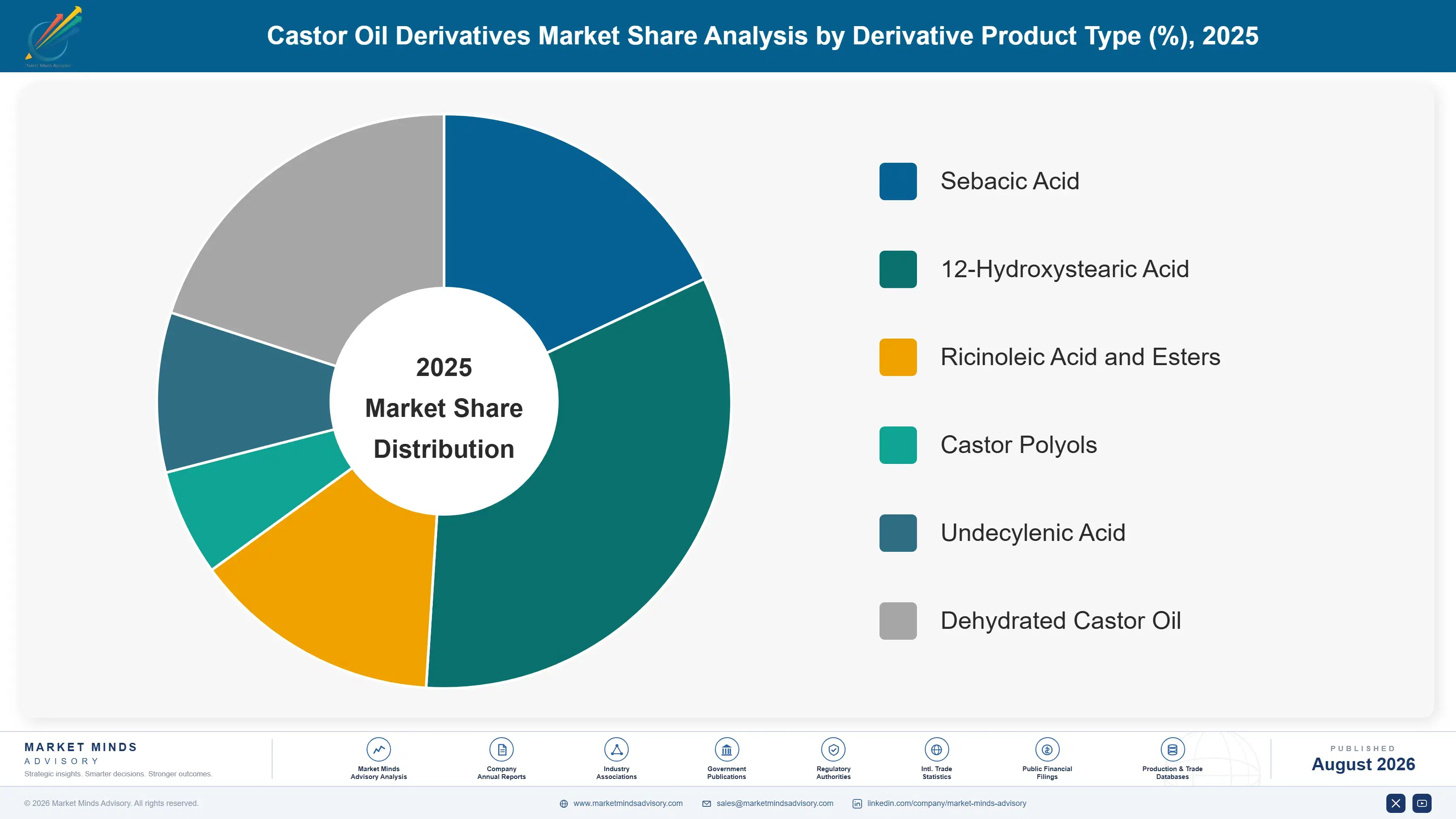Click the Production & Trade Databases icon

click(x=1172, y=749)
